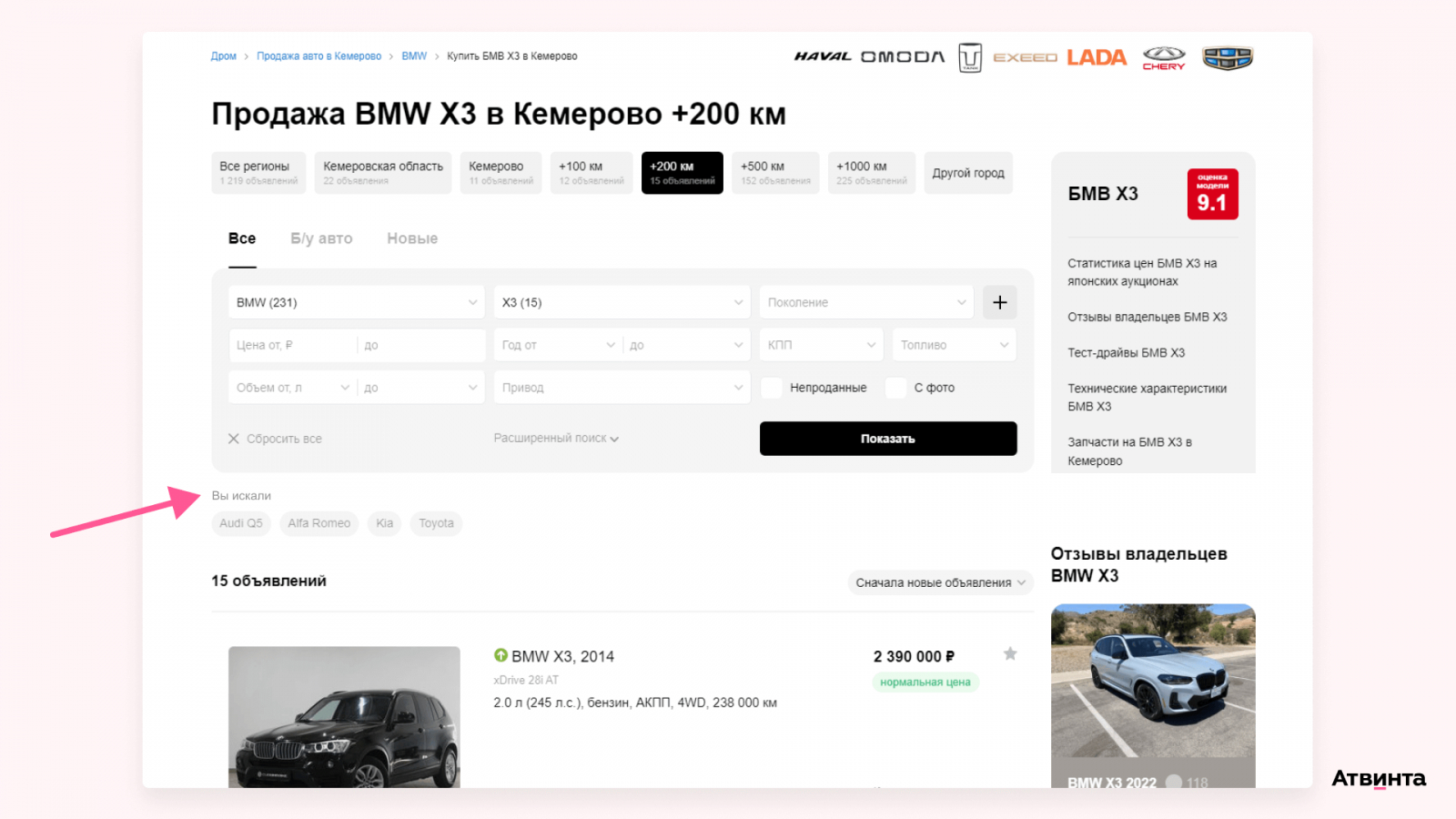This screenshot has height=819, width=1456.
Task: Open the X3 (15) model dropdown
Action: pos(622,302)
